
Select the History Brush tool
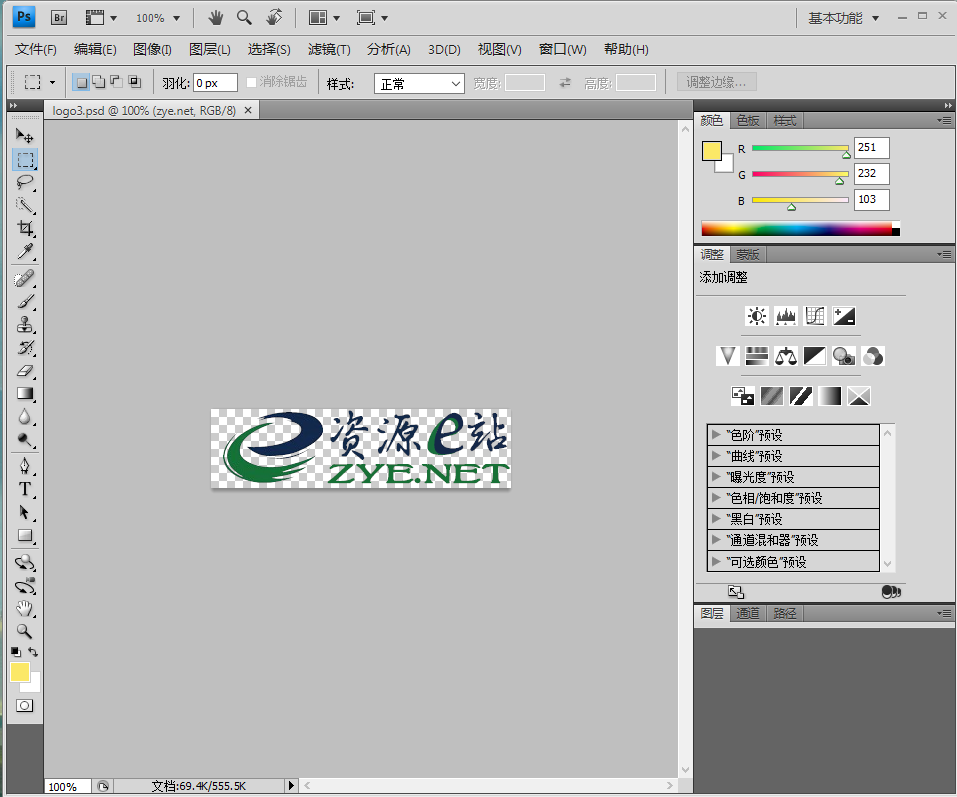click(24, 348)
